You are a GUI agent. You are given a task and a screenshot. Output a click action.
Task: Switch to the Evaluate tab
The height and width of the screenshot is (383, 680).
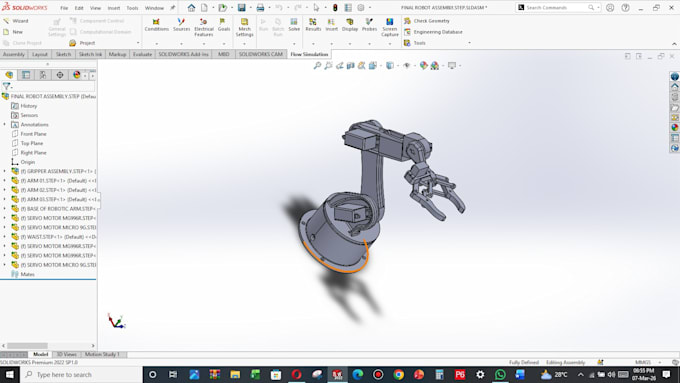tap(142, 54)
